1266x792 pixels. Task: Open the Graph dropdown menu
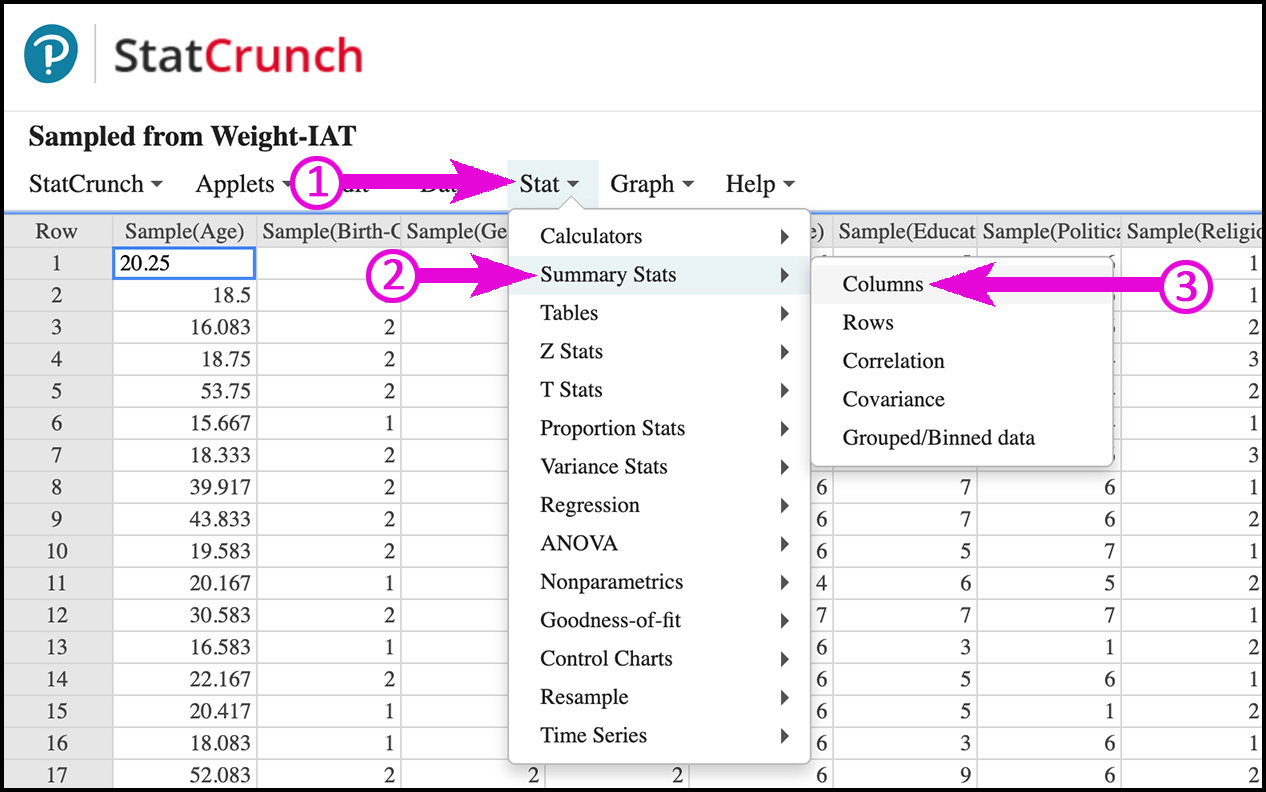pyautogui.click(x=652, y=184)
